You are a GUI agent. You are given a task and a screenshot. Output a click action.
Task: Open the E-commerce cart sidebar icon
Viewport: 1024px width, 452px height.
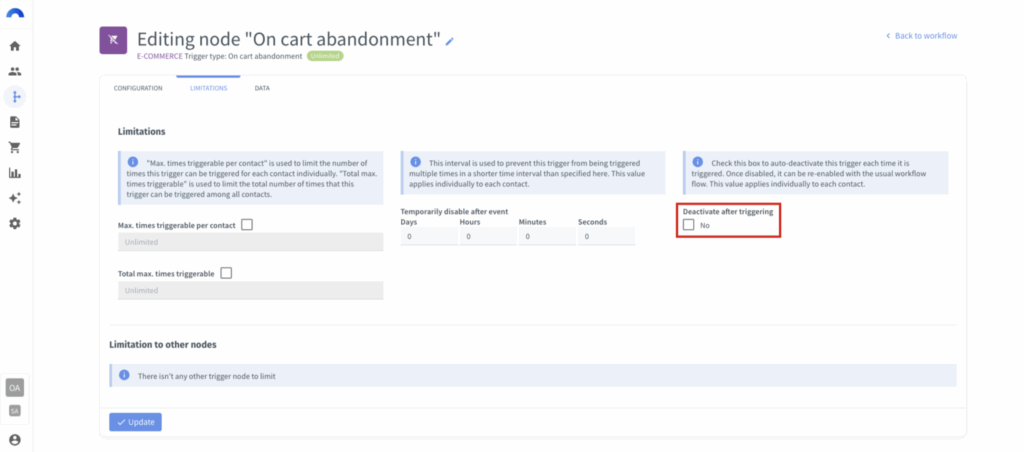[x=15, y=147]
